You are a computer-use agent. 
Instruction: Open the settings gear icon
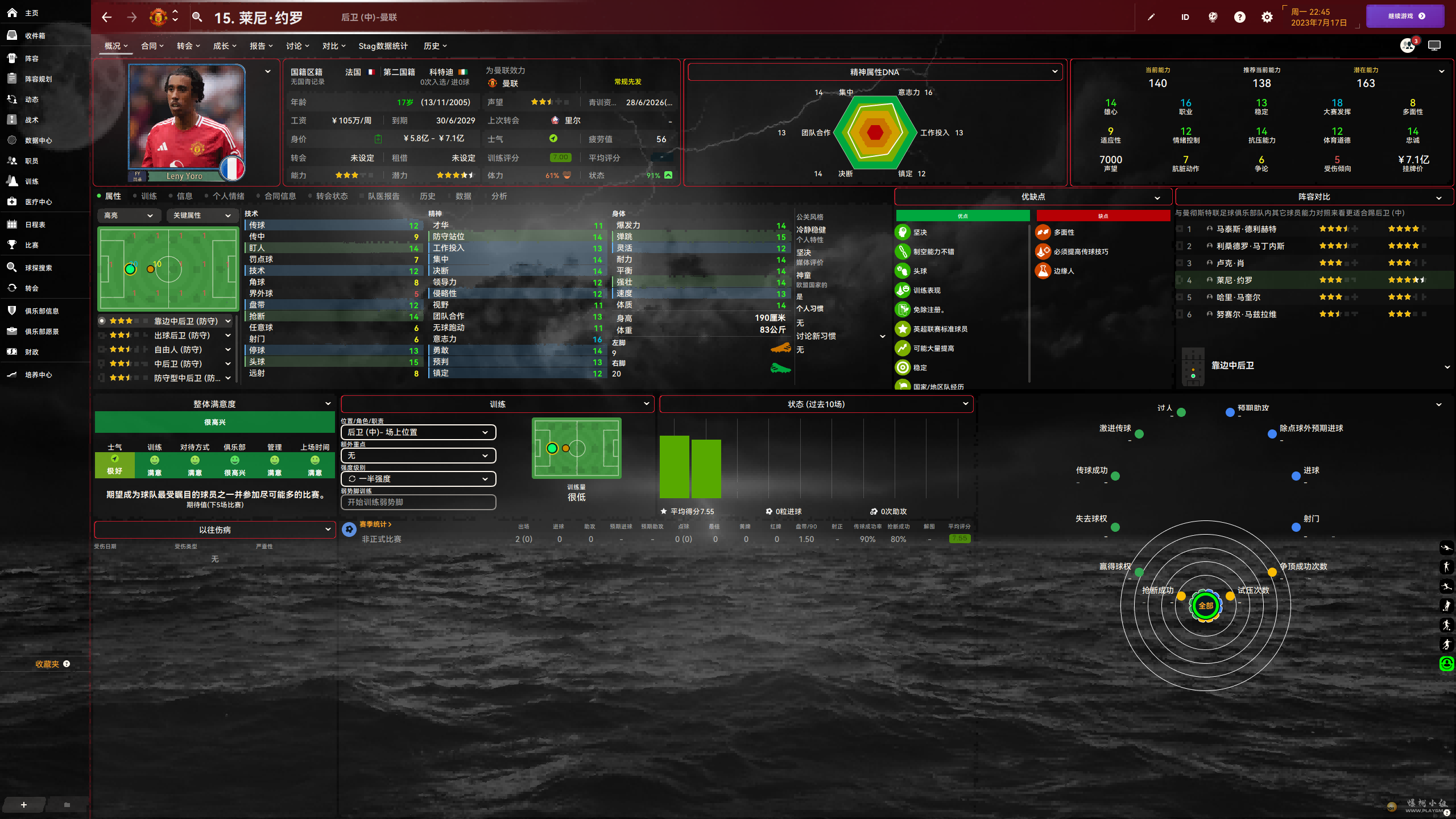1267,17
